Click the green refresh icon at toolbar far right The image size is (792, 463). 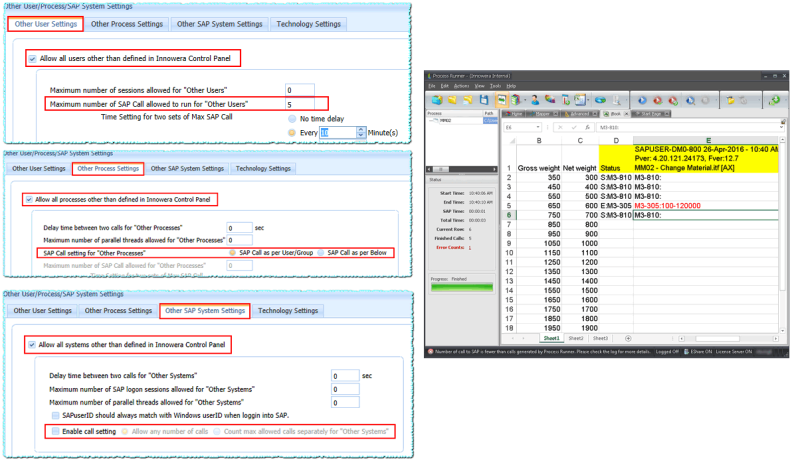pyautogui.click(x=774, y=100)
